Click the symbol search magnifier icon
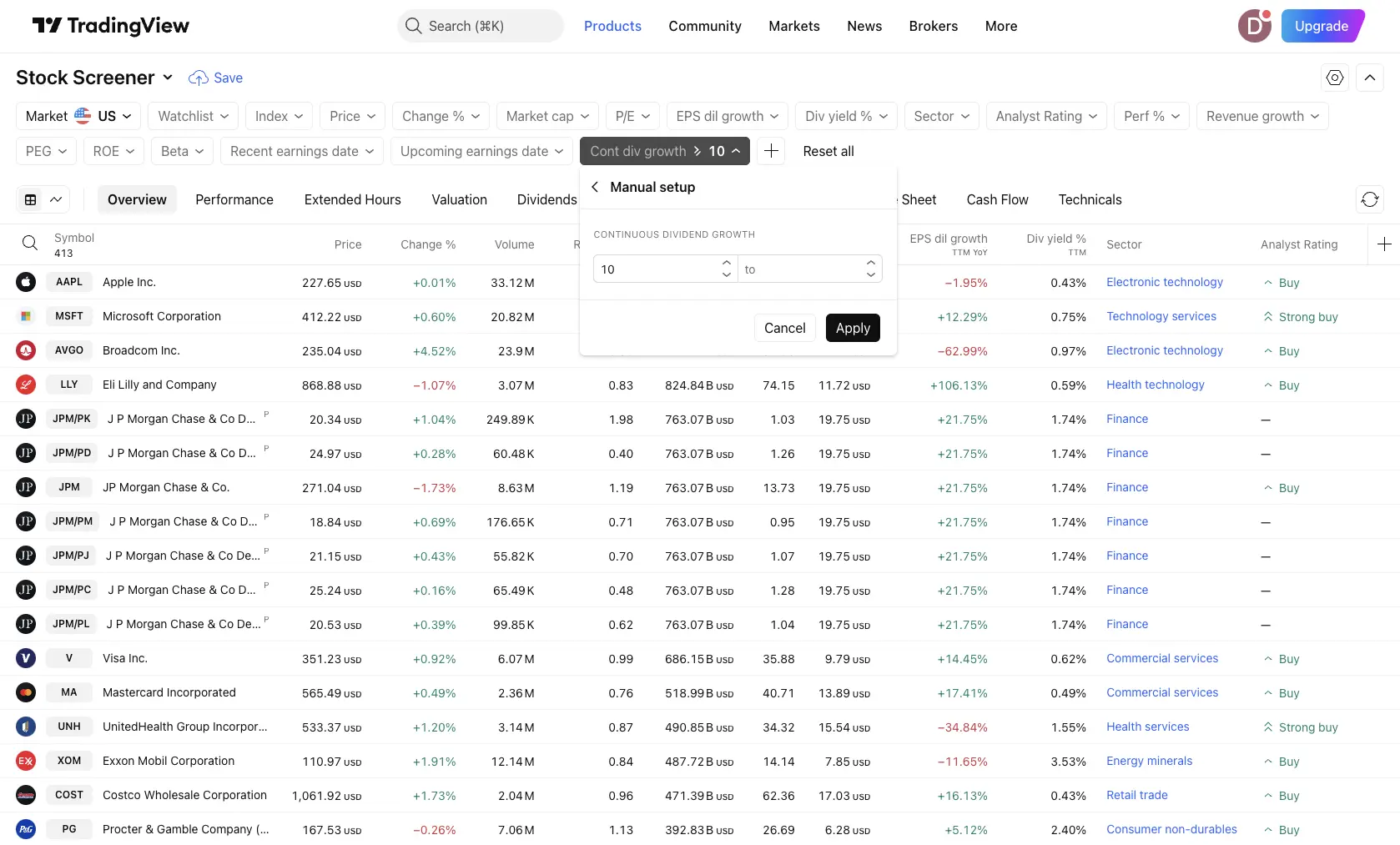Viewport: 1400px width, 845px height. coord(29,243)
